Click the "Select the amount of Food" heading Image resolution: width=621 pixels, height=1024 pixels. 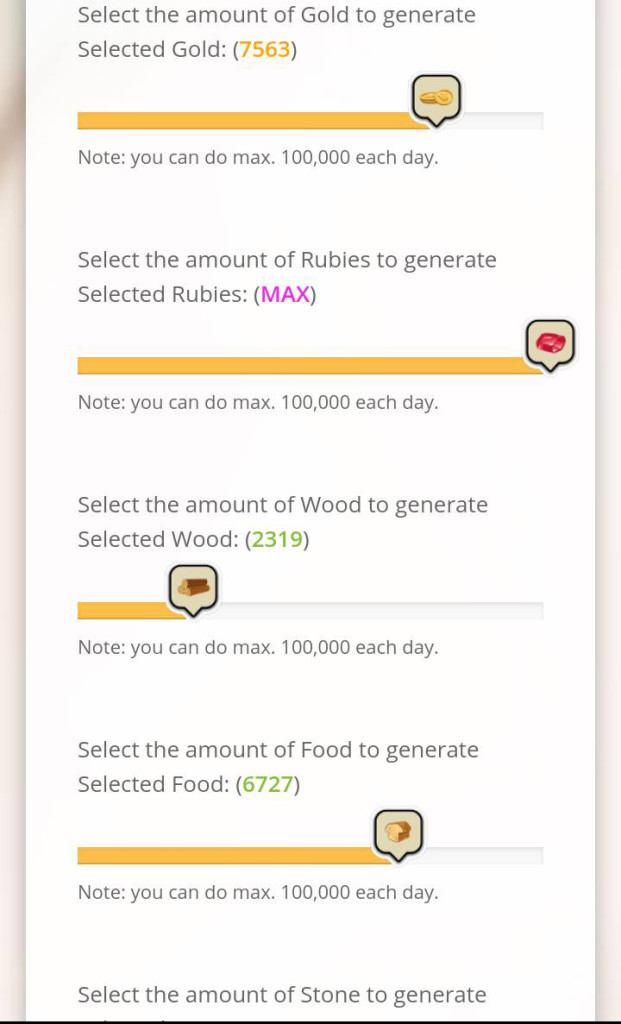pyautogui.click(x=278, y=750)
